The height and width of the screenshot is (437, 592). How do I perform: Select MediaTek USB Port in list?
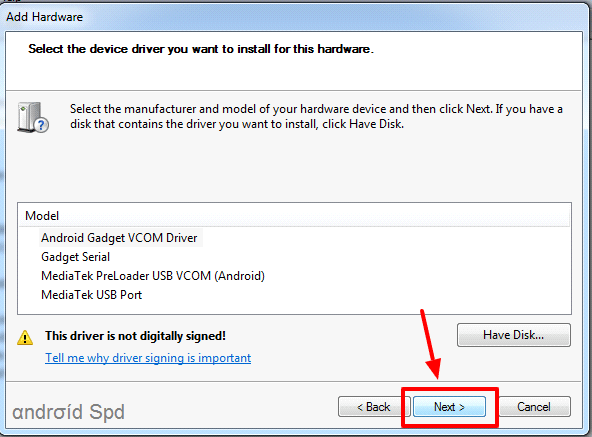point(92,295)
